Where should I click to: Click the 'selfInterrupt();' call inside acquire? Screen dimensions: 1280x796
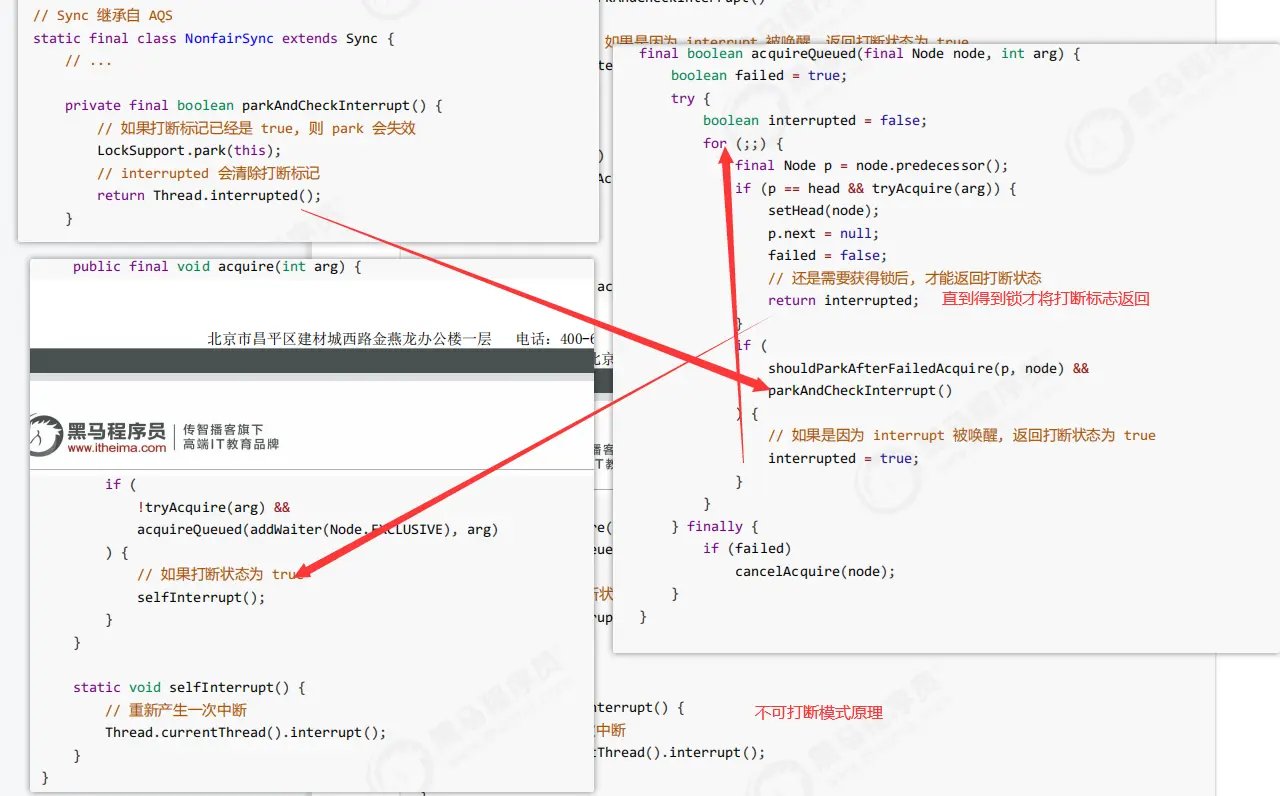201,597
